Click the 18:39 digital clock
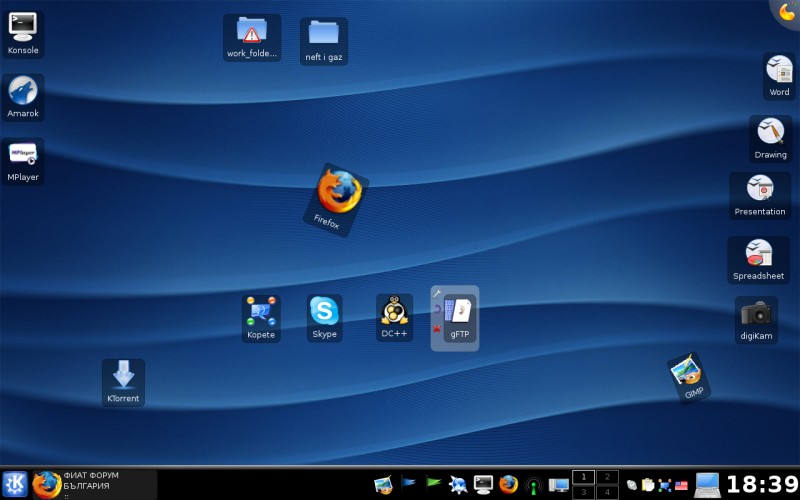 click(761, 485)
